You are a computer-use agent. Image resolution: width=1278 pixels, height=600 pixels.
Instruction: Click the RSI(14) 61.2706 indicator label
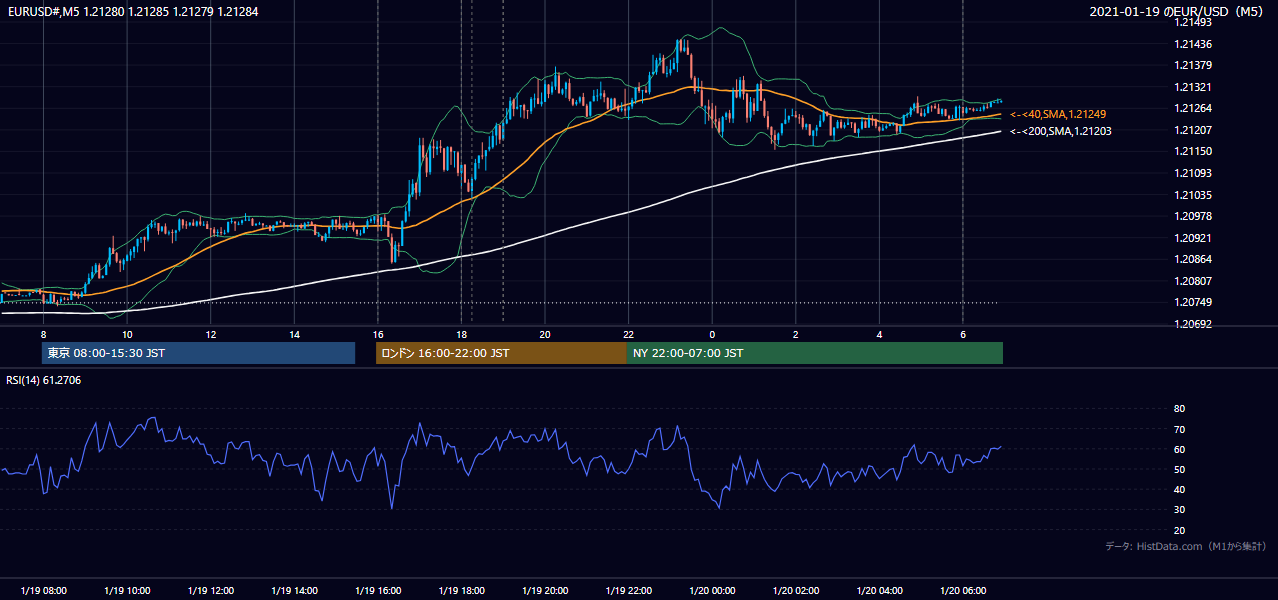click(x=44, y=380)
